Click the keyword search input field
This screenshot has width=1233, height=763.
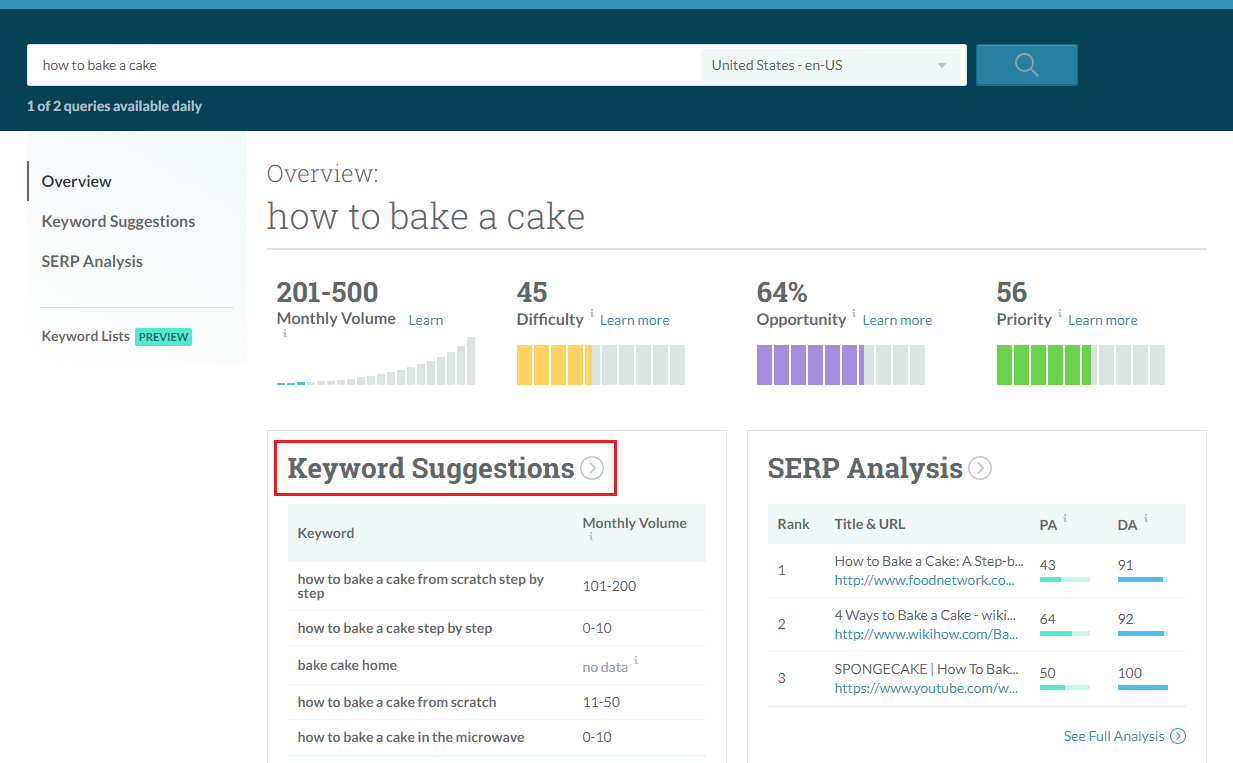(360, 65)
